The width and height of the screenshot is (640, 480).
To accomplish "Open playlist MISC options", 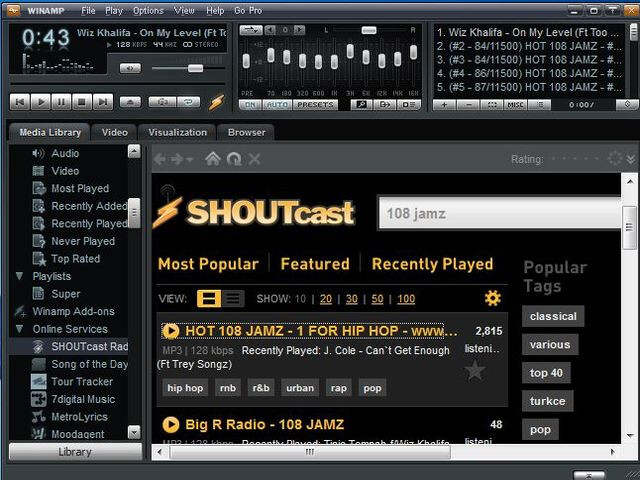I will point(516,105).
